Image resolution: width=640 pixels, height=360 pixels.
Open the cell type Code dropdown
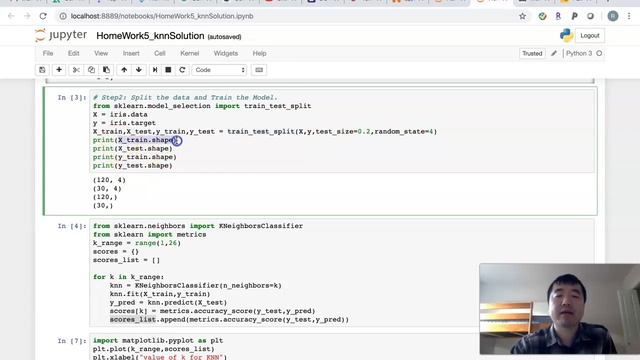(x=220, y=70)
